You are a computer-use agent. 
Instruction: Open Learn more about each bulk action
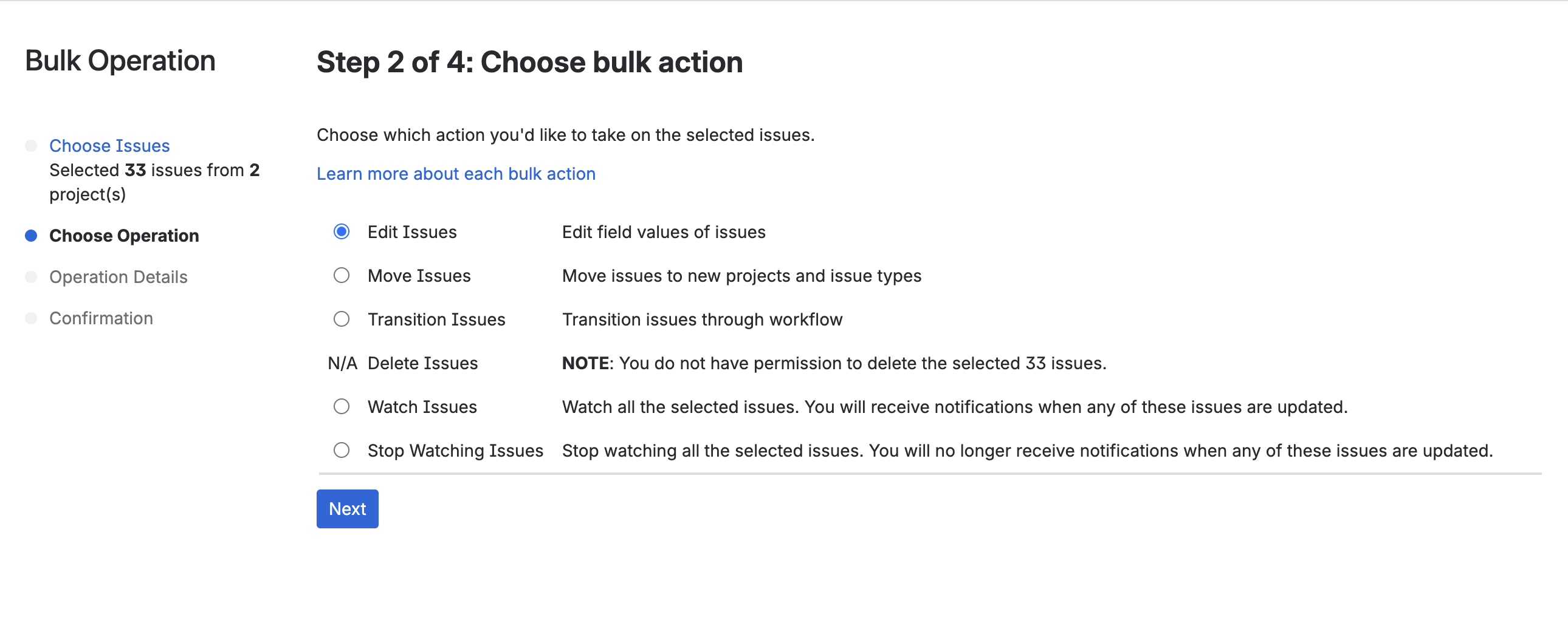click(x=456, y=174)
